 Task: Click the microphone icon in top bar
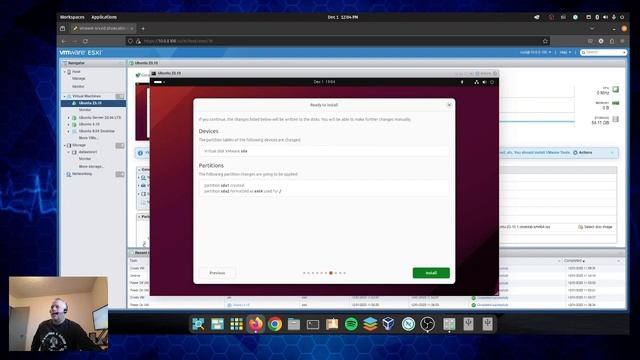(613, 17)
